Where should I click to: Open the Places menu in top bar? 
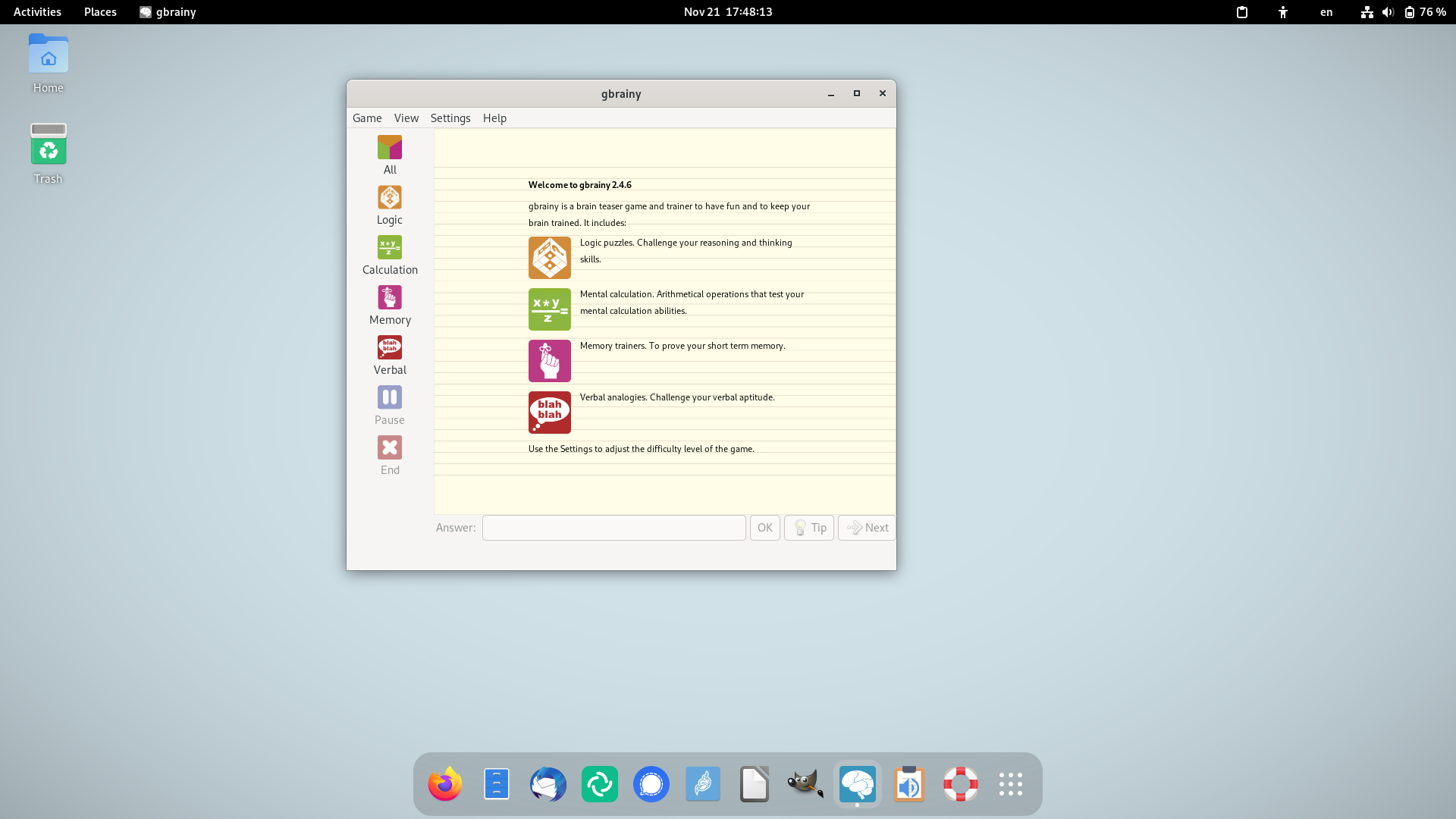pyautogui.click(x=100, y=12)
